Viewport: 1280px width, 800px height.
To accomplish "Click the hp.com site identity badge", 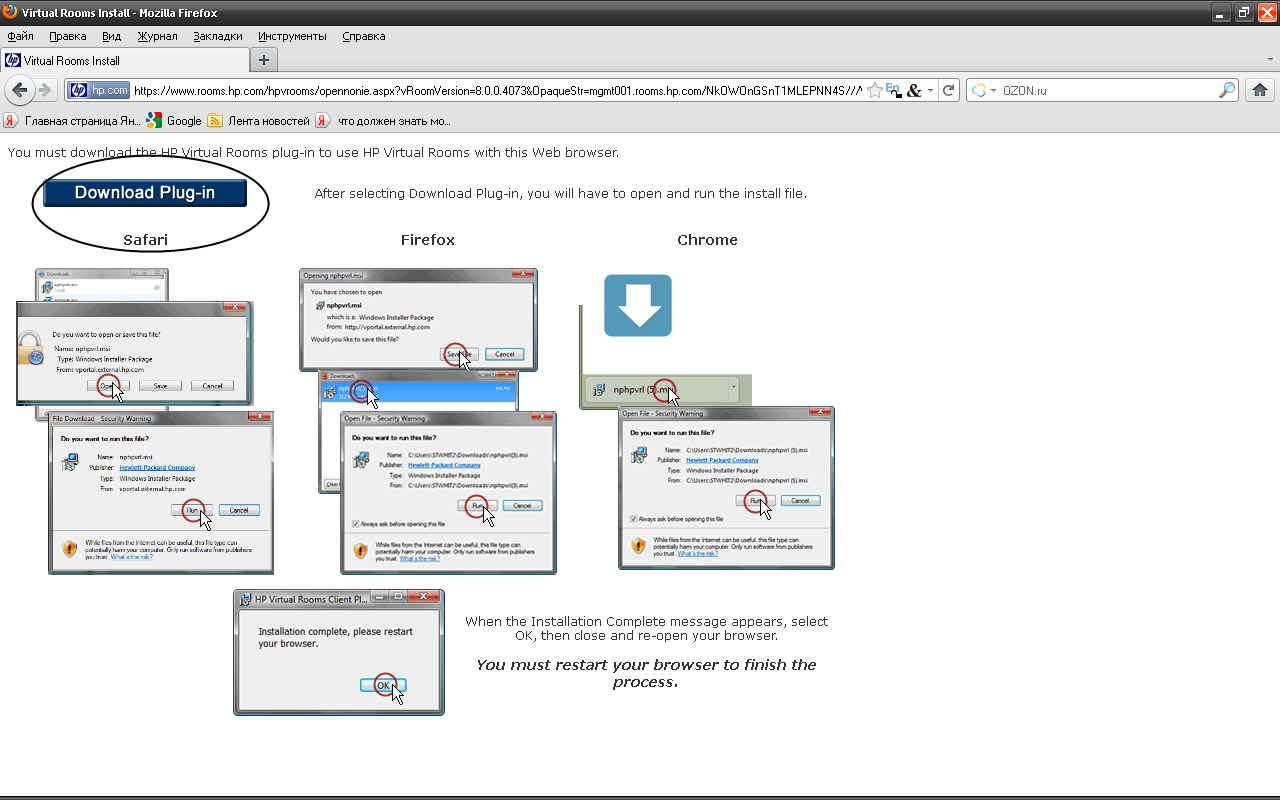I will tap(99, 90).
